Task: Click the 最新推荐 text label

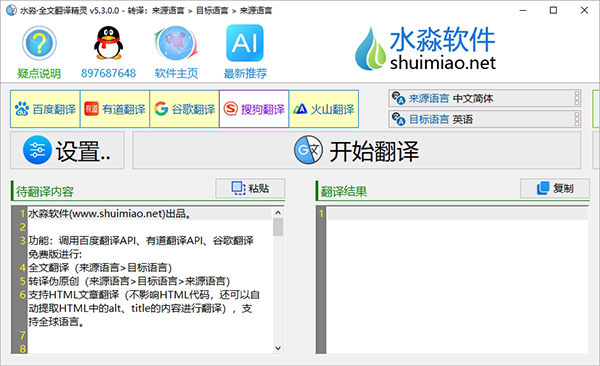Action: [x=245, y=73]
